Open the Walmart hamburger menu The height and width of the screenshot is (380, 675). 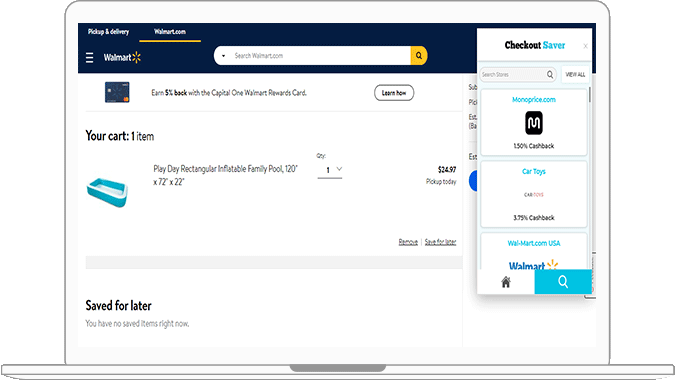coord(90,58)
